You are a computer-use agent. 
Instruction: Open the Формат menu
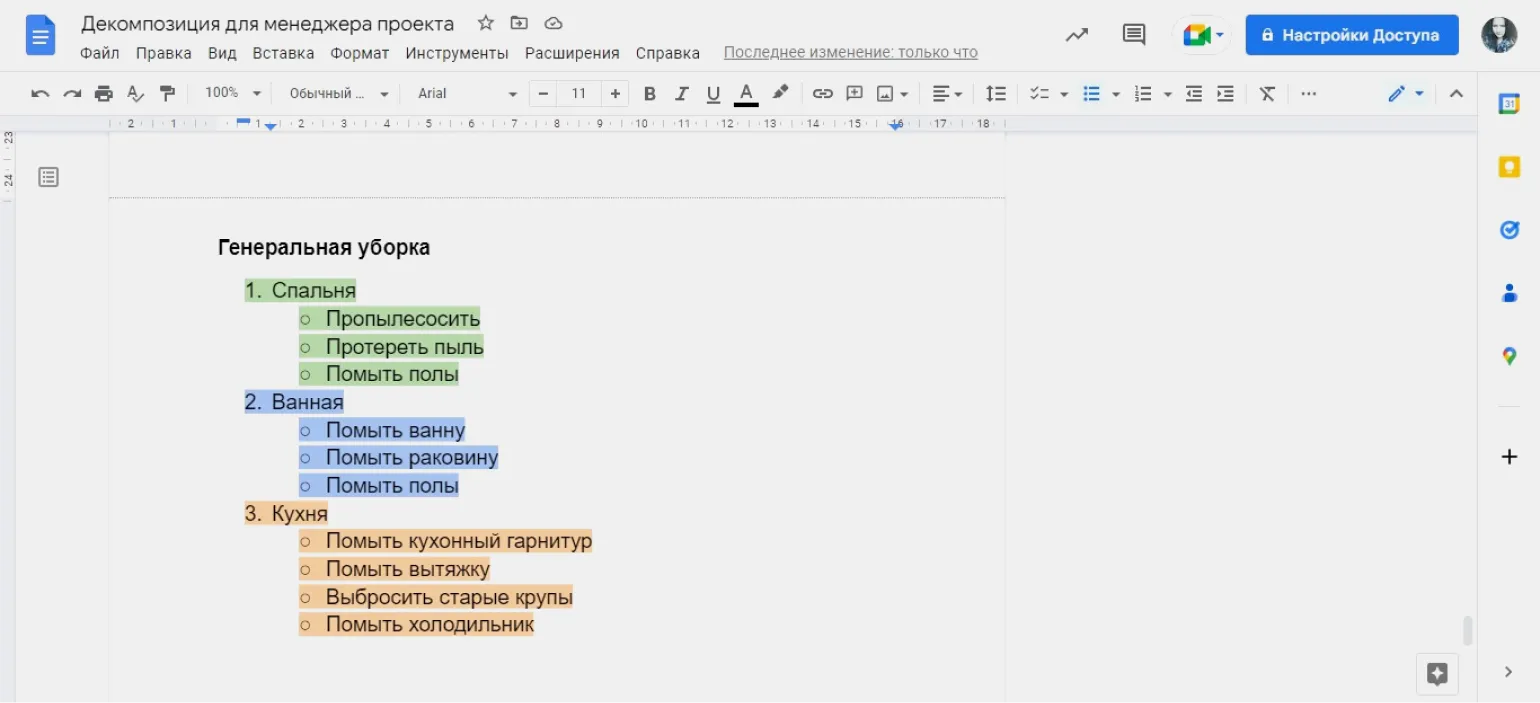(x=359, y=53)
